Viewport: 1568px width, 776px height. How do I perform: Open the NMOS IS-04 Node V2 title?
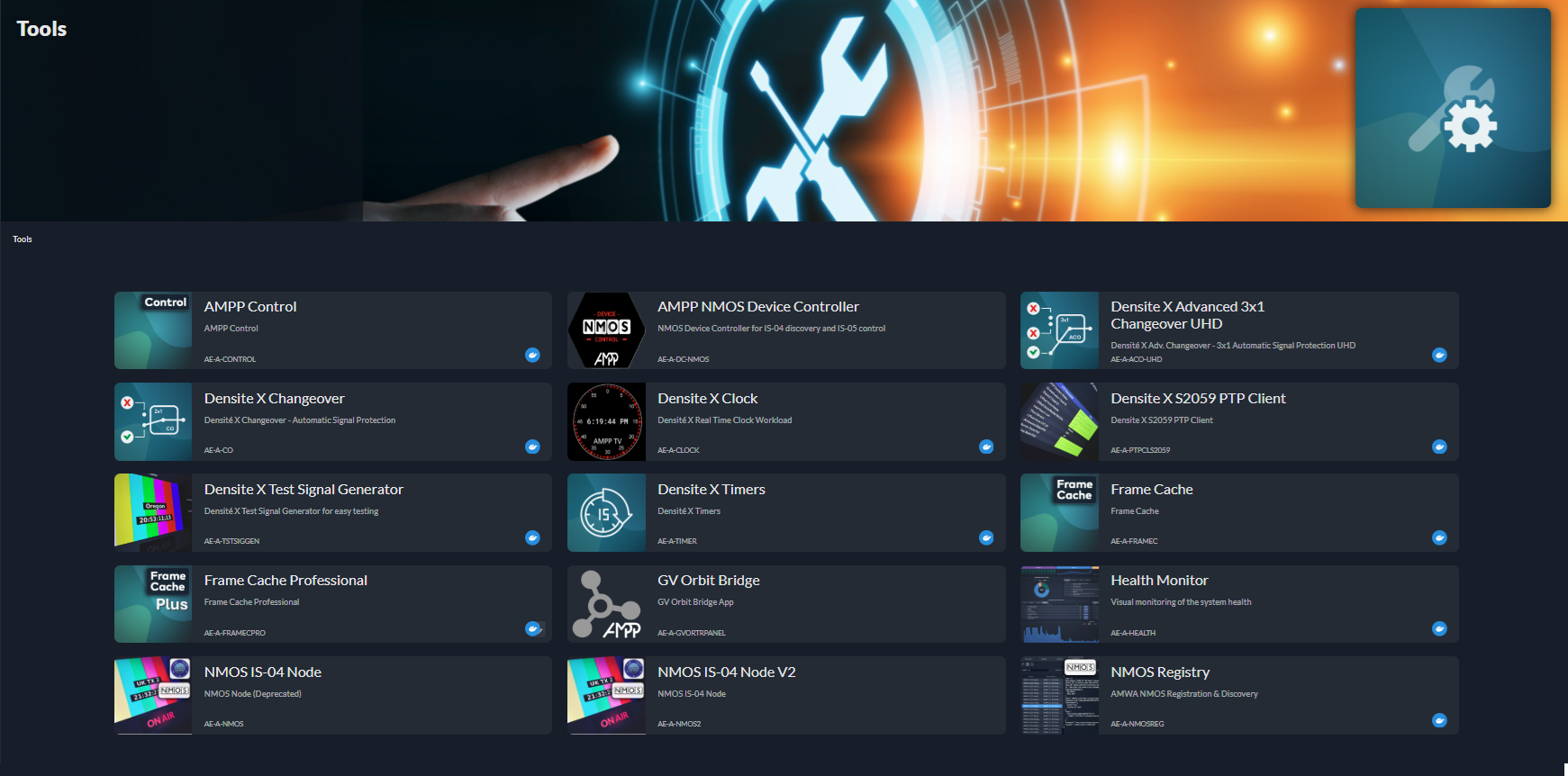[x=727, y=672]
